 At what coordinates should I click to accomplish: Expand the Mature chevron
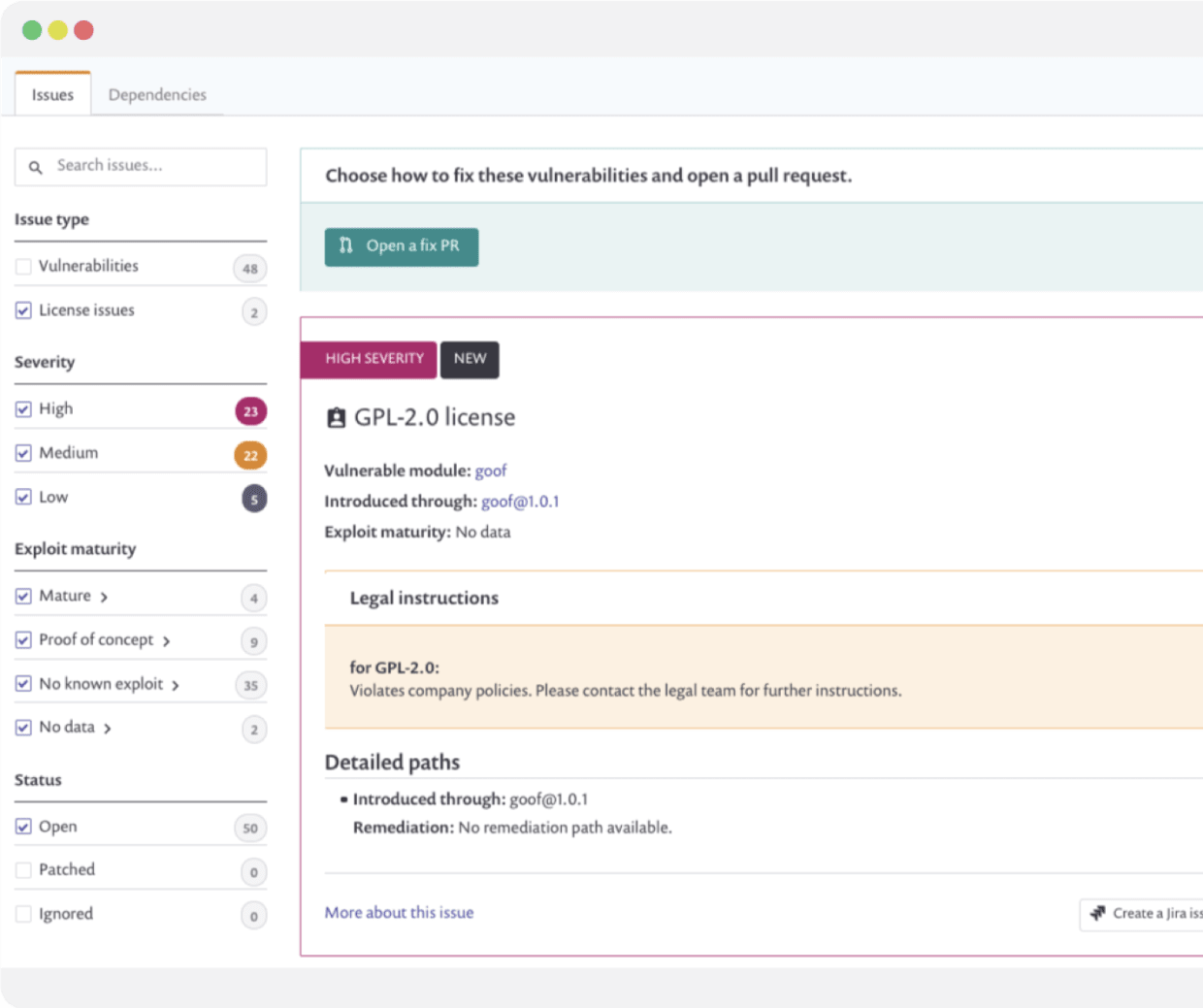(104, 597)
